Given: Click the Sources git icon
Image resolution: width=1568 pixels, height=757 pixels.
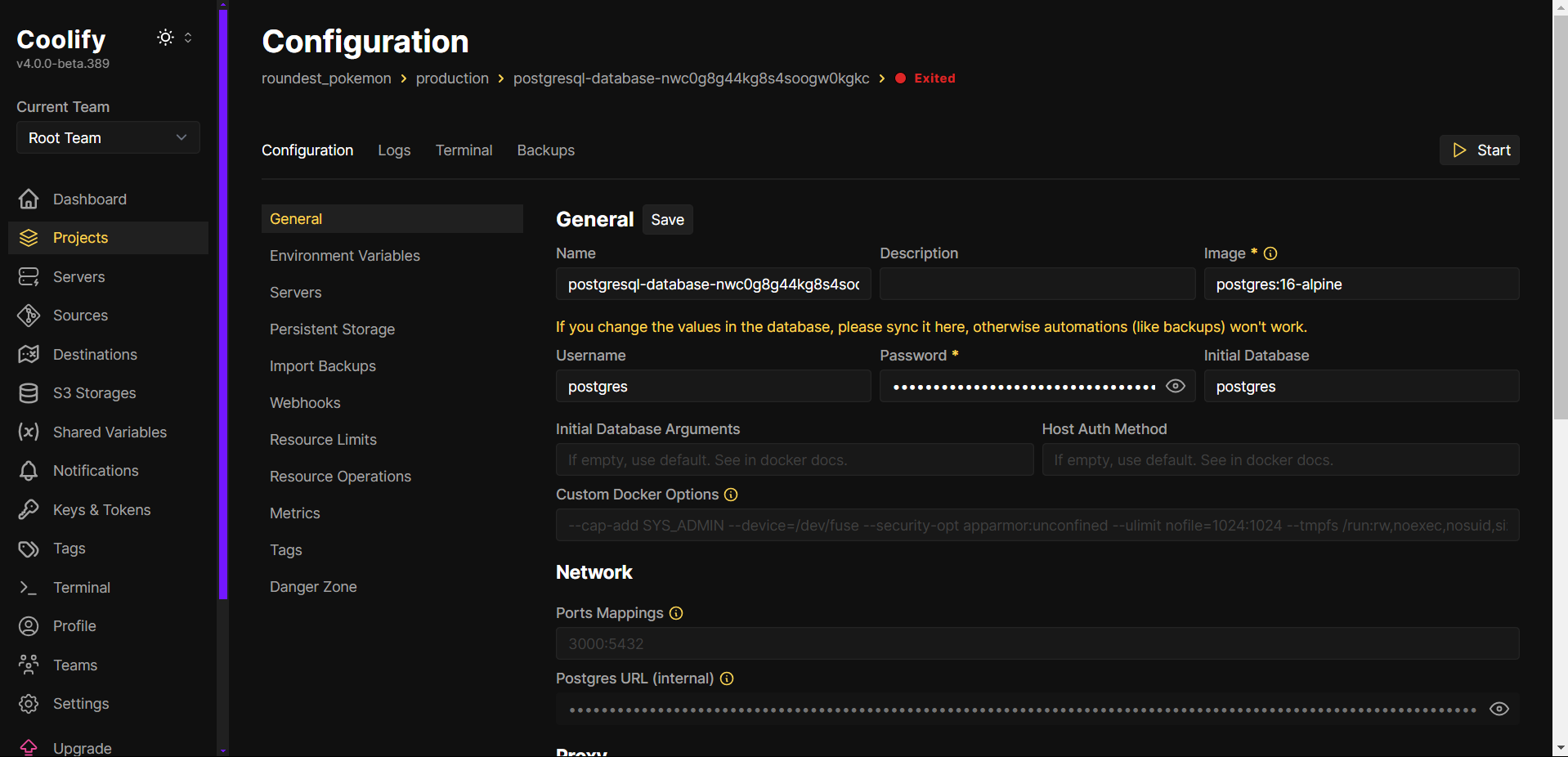Looking at the screenshot, I should pyautogui.click(x=29, y=316).
